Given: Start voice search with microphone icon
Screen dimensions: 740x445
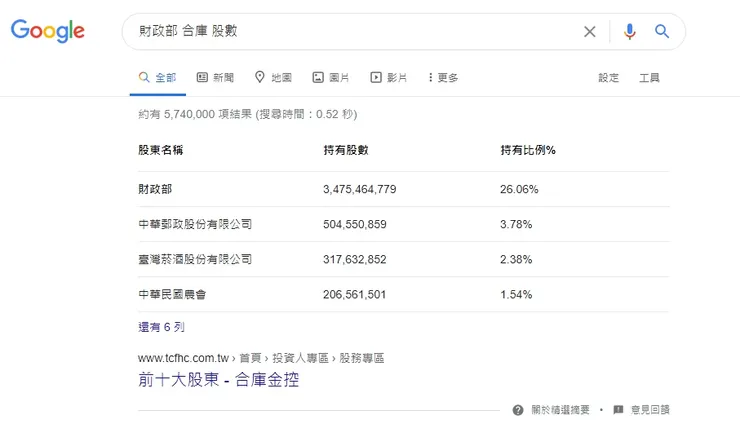Looking at the screenshot, I should [630, 32].
